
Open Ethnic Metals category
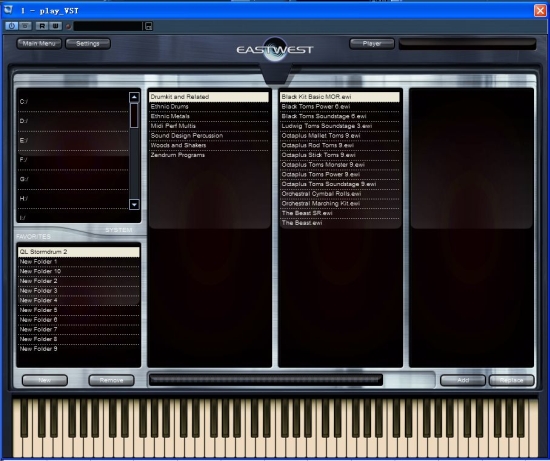coord(209,116)
